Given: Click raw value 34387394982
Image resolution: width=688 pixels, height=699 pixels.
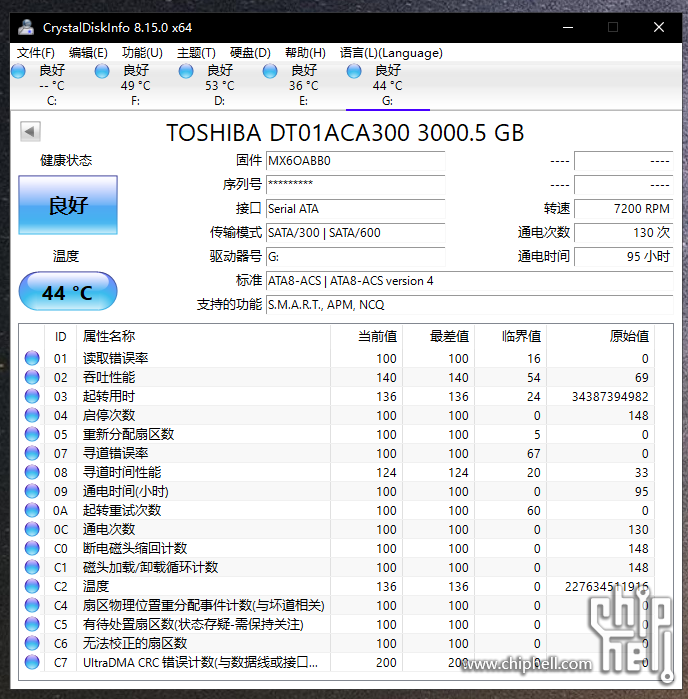Looking at the screenshot, I should (610, 396).
